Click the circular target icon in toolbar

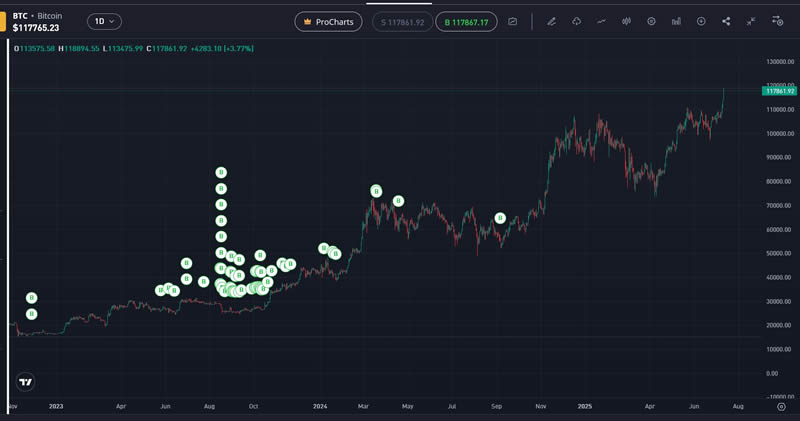pyautogui.click(x=652, y=21)
